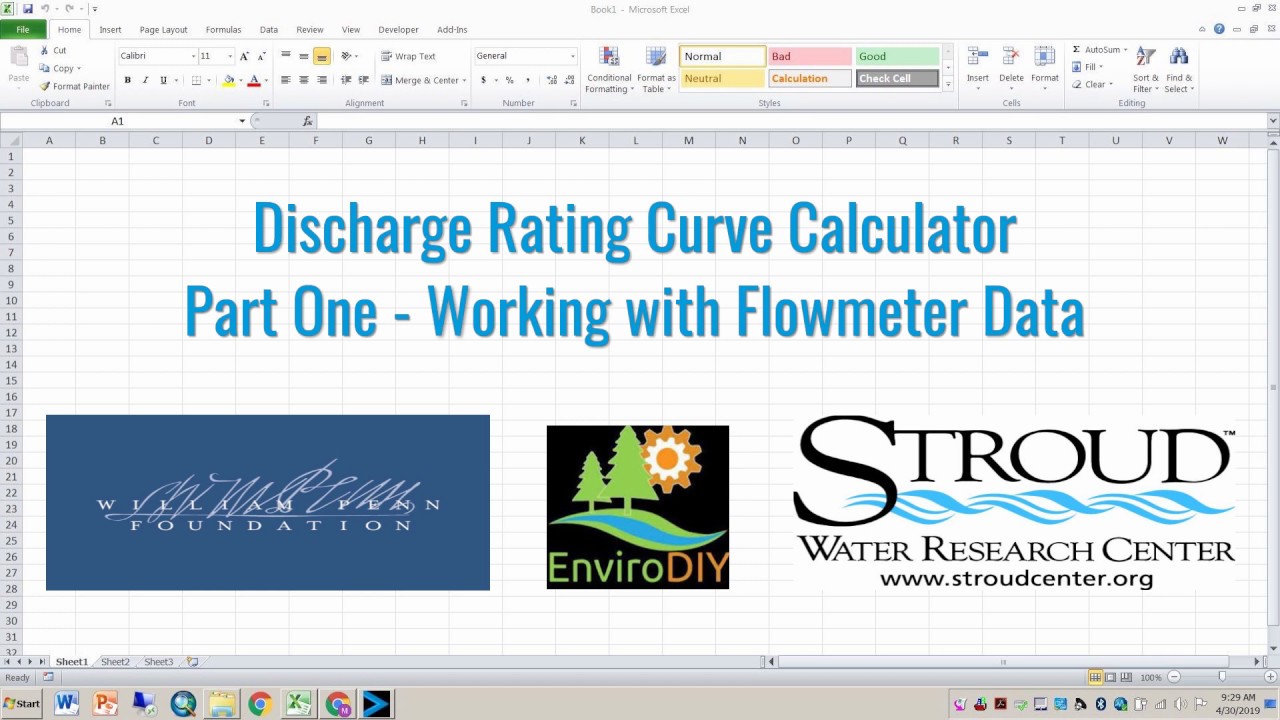The image size is (1280, 720).
Task: Open PowerPoint from taskbar
Action: point(105,704)
